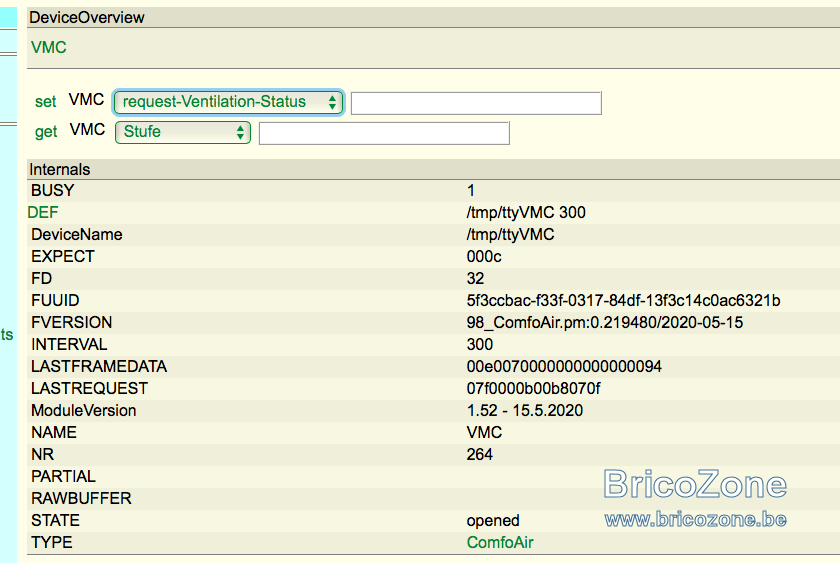Click the DeviceName row label
The image size is (840, 563).
(77, 234)
